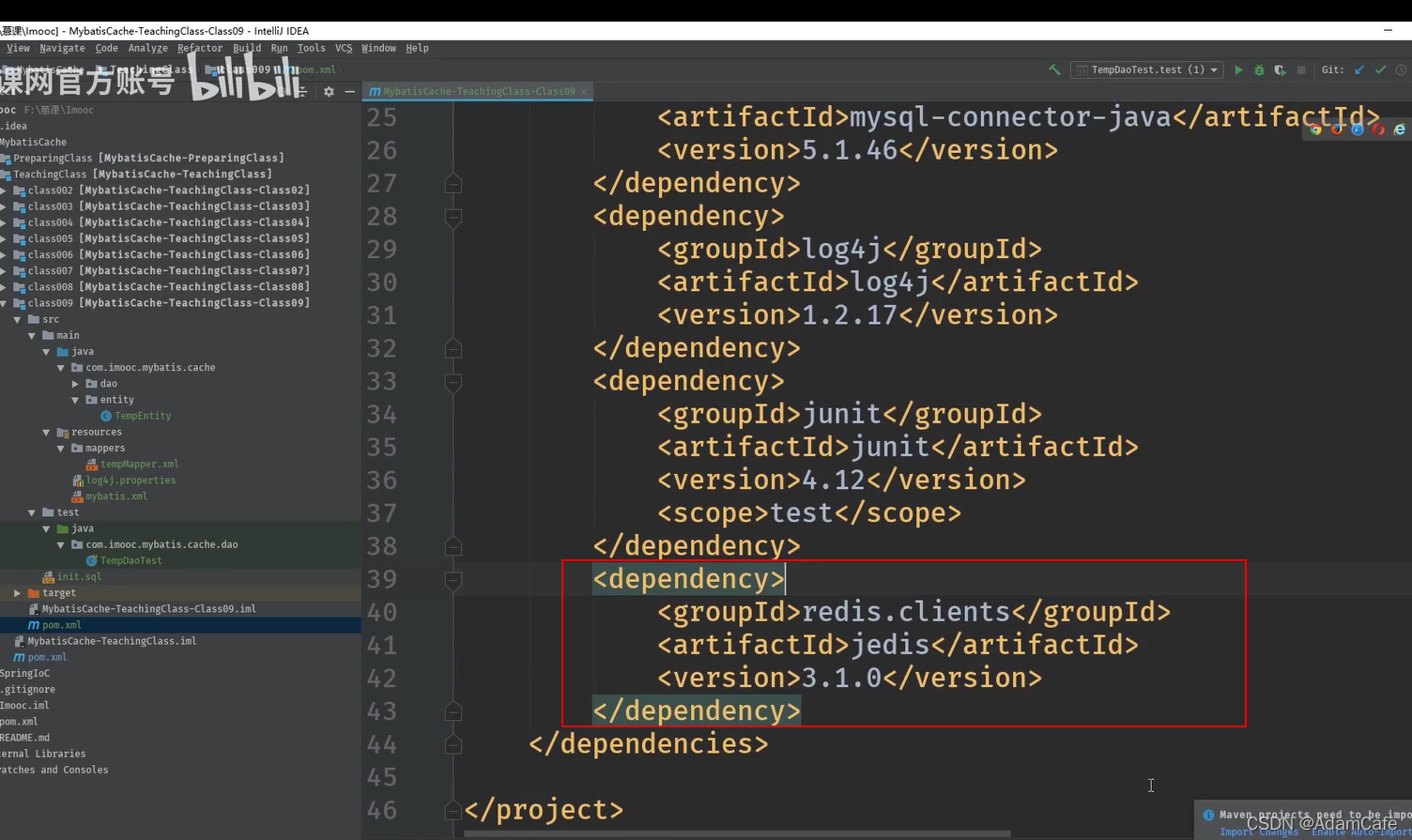
Task: Select MybatisCache-TeachingClass-Class09.iml file
Action: point(148,609)
